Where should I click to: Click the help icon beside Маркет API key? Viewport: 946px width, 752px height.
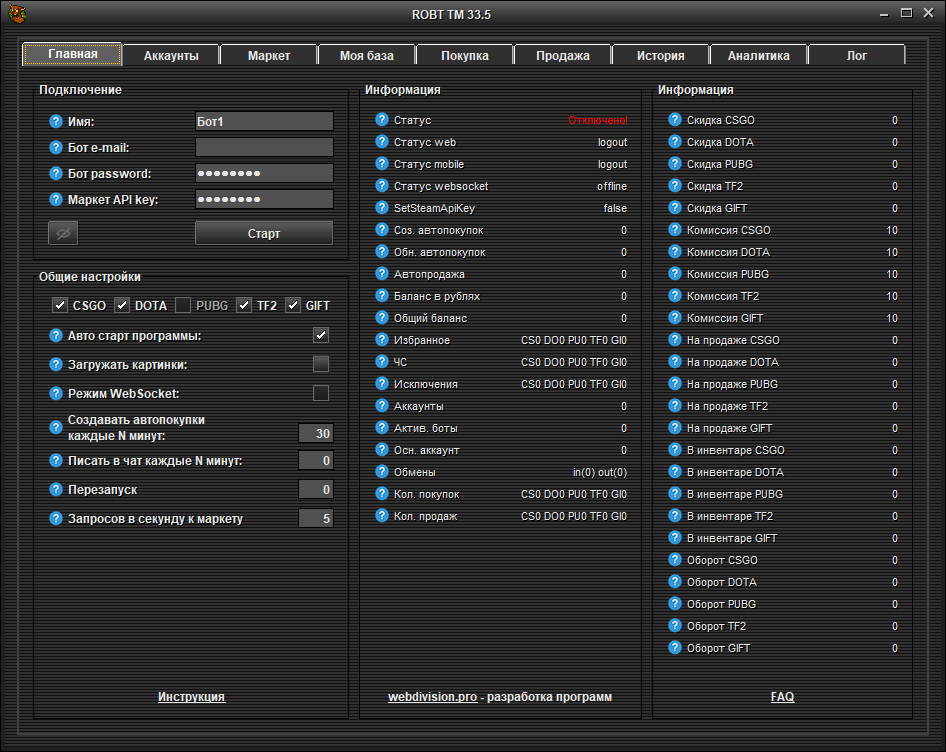click(x=56, y=199)
